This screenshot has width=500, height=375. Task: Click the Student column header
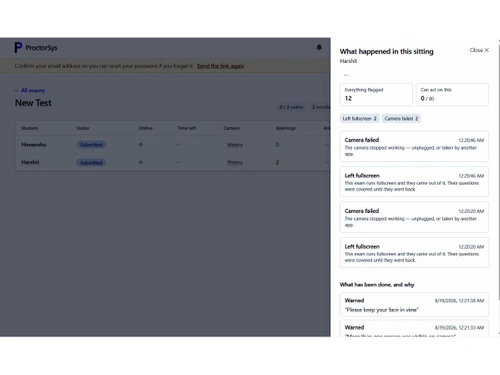(30, 128)
